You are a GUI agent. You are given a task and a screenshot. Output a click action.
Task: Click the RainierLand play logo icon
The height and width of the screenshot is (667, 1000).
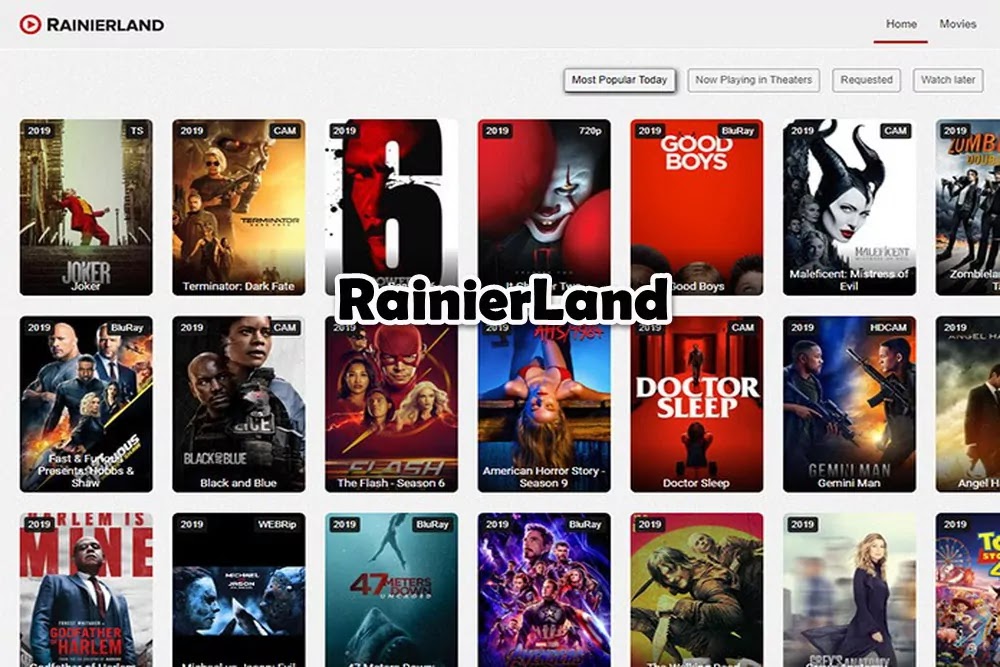[x=30, y=24]
